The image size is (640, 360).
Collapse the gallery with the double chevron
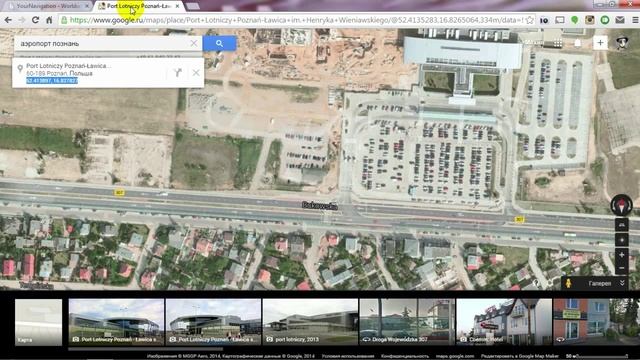[x=622, y=283]
